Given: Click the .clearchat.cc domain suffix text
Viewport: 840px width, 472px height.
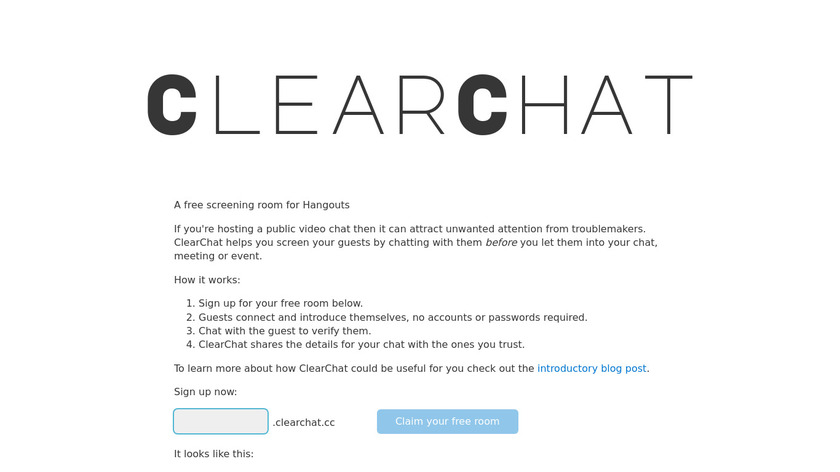Looking at the screenshot, I should pos(303,422).
